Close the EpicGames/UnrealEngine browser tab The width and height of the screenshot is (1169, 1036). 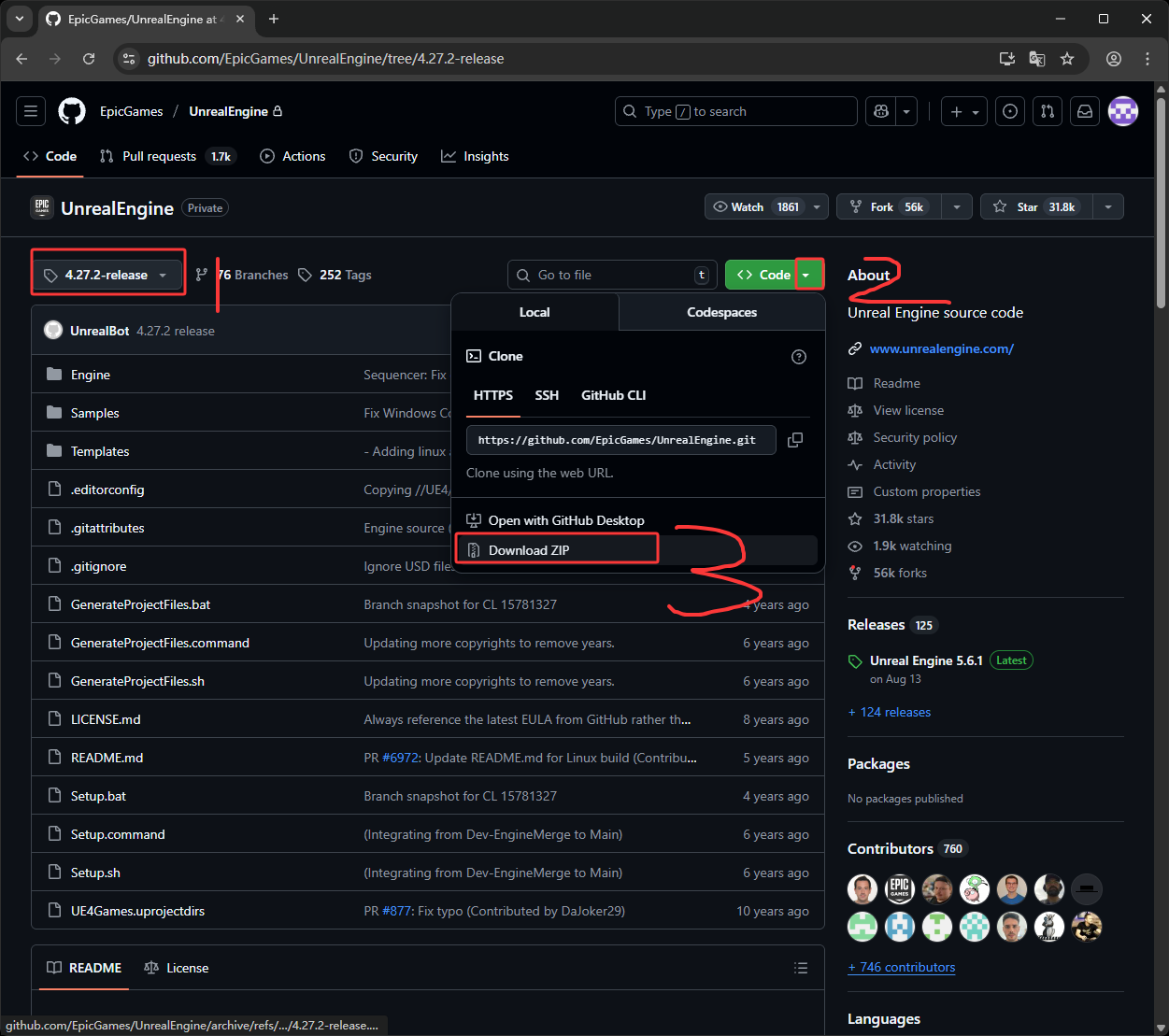coord(240,19)
